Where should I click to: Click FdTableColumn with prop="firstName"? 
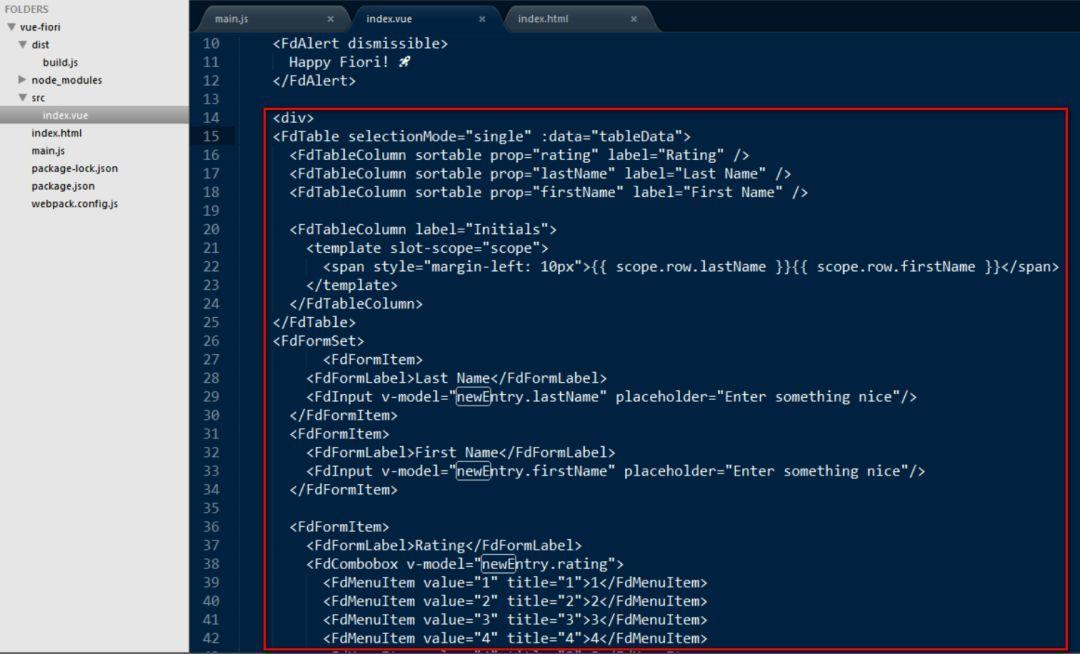548,192
